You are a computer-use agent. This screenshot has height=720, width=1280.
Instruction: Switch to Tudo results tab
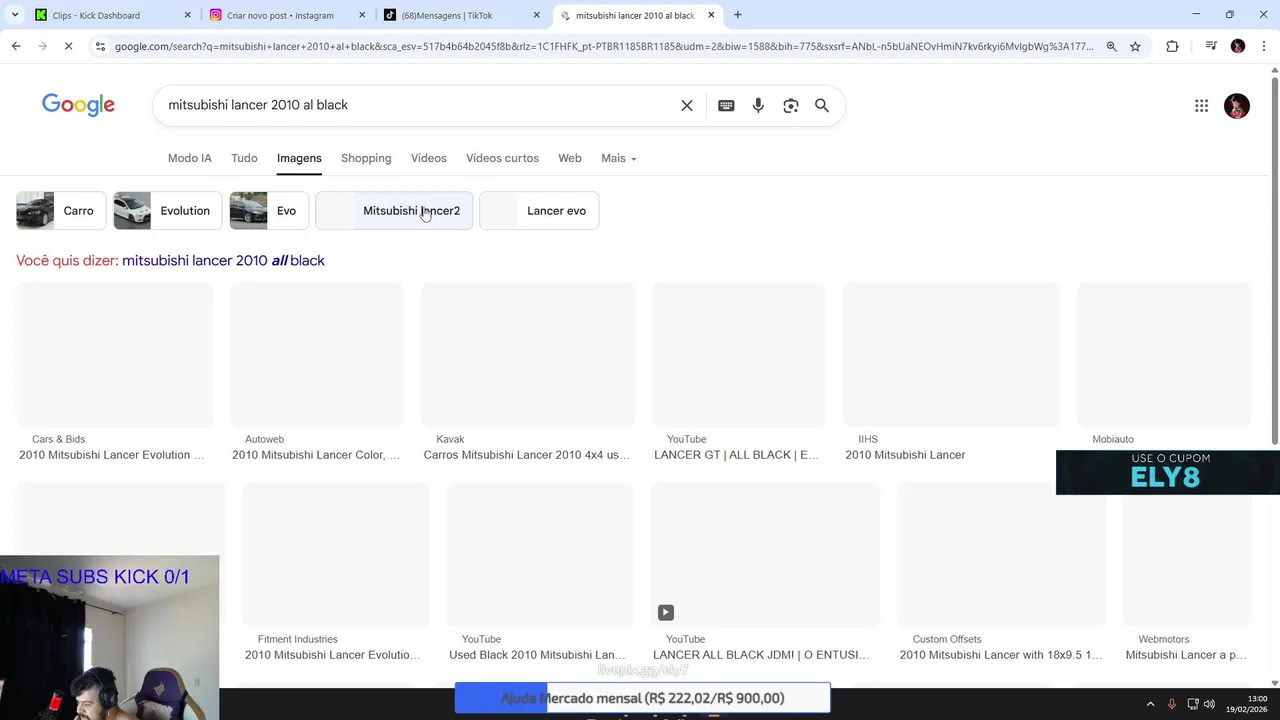(244, 158)
